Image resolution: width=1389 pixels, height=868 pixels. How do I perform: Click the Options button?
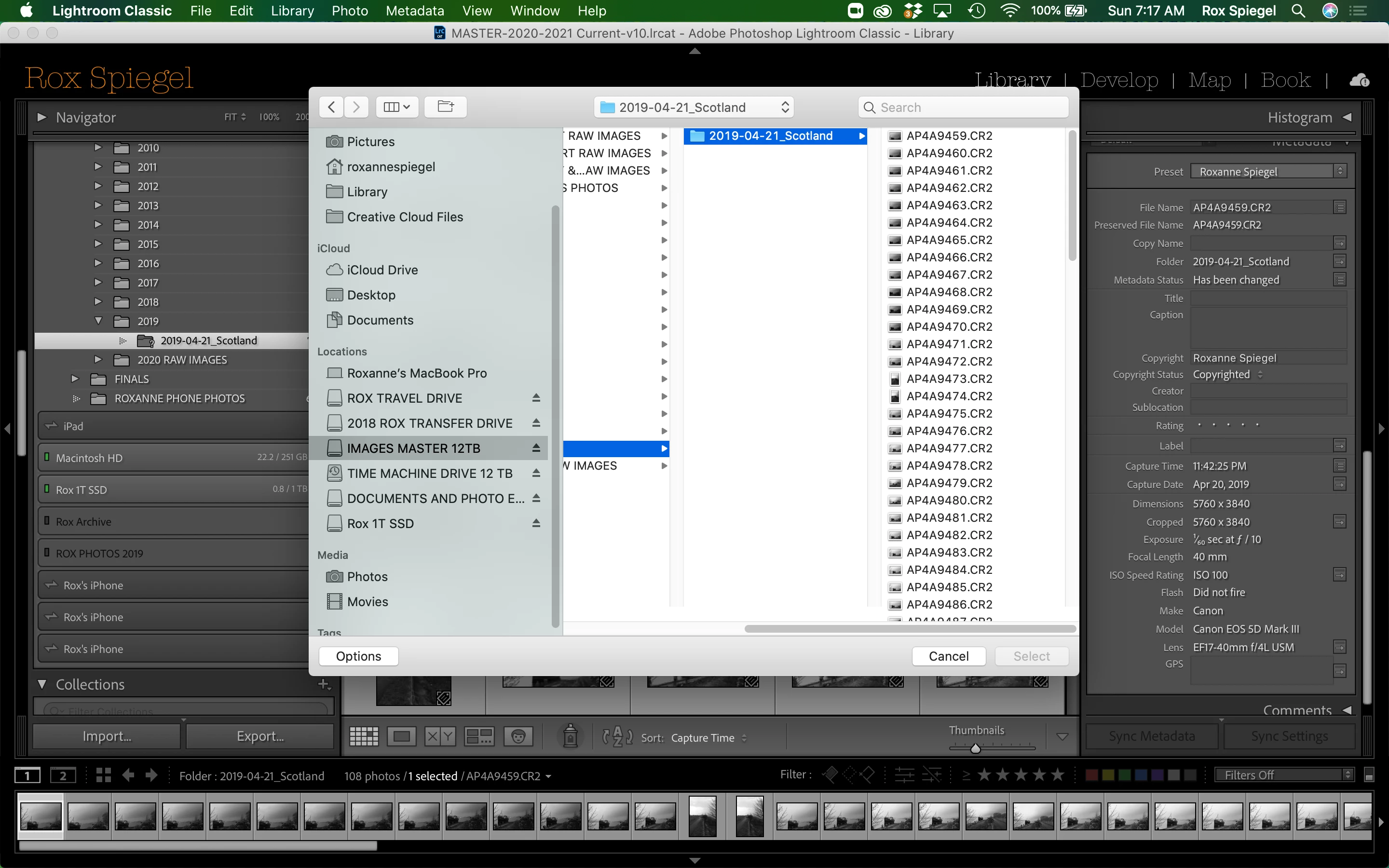click(x=358, y=656)
